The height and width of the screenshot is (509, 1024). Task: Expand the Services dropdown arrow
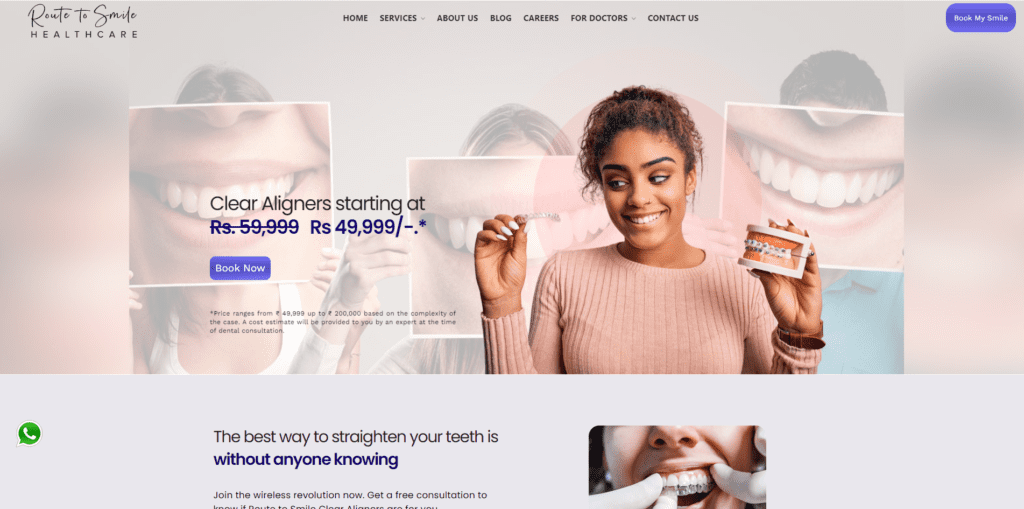423,19
